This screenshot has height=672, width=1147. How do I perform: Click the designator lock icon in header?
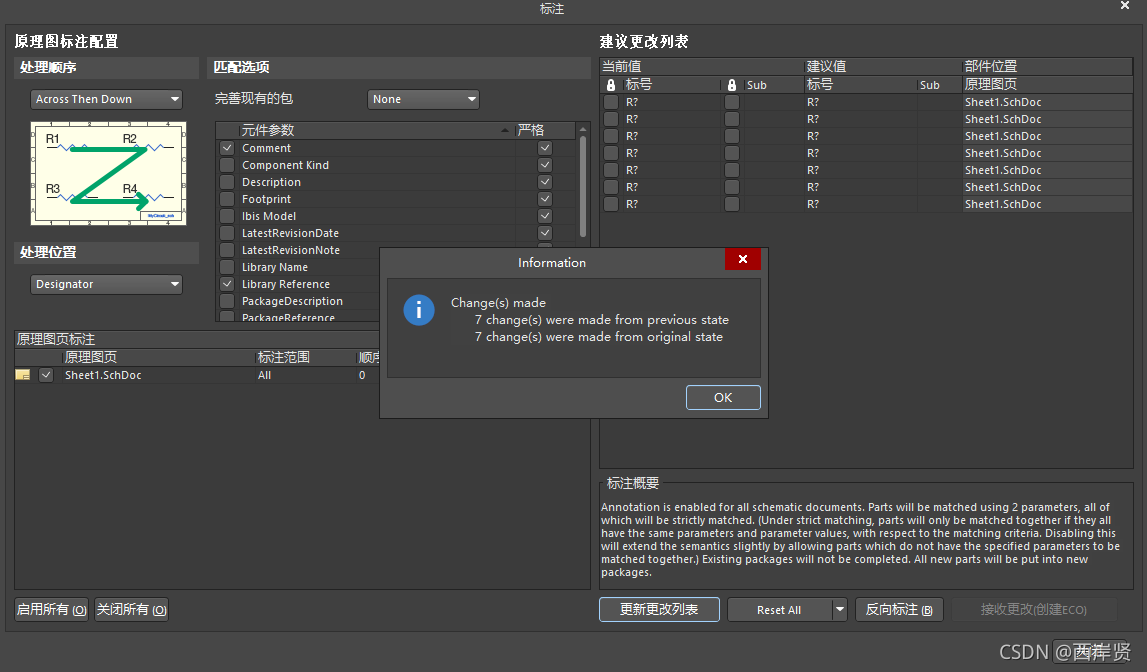611,85
